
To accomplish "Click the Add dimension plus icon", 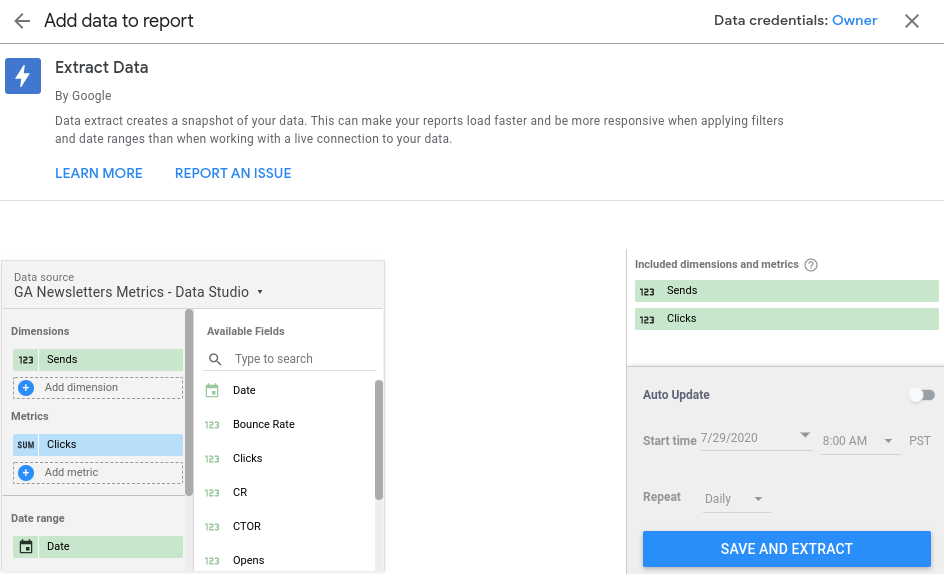I will pyautogui.click(x=26, y=388).
